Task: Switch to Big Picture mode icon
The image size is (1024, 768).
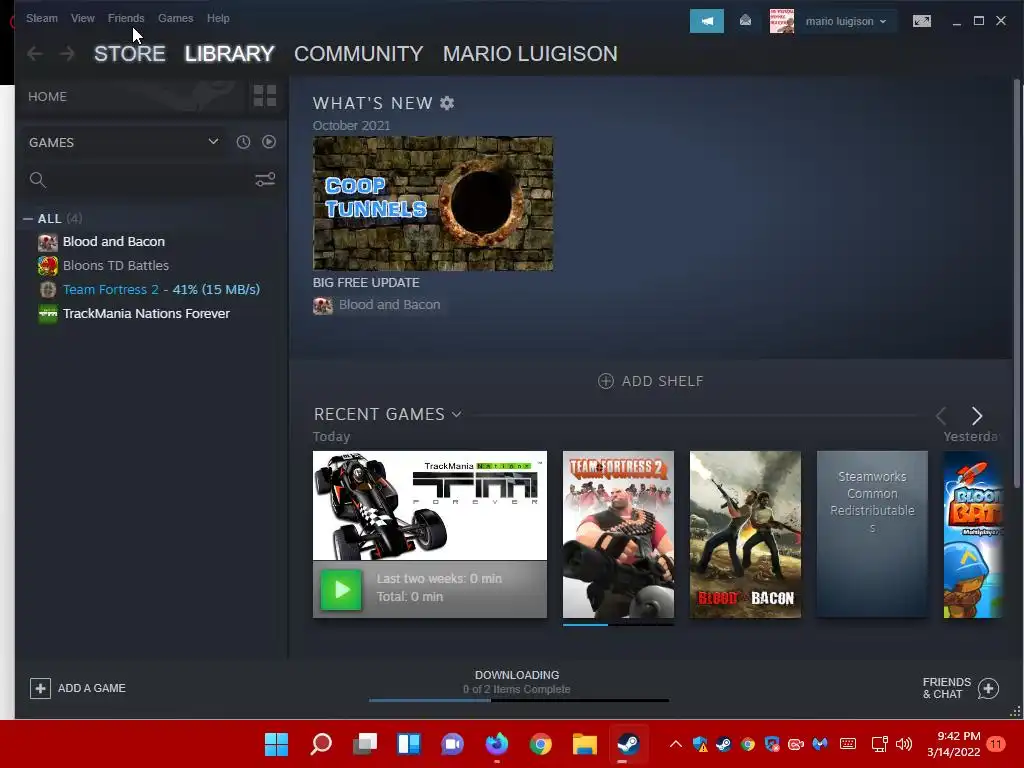Action: 921,21
